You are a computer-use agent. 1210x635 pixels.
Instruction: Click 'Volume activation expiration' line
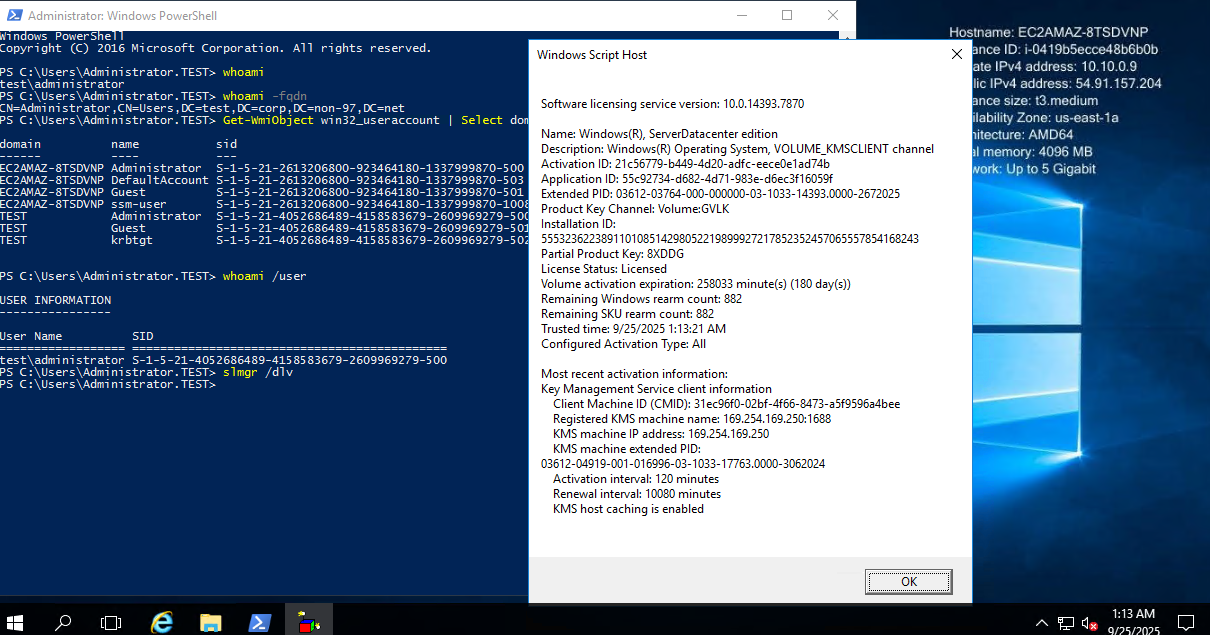695,284
